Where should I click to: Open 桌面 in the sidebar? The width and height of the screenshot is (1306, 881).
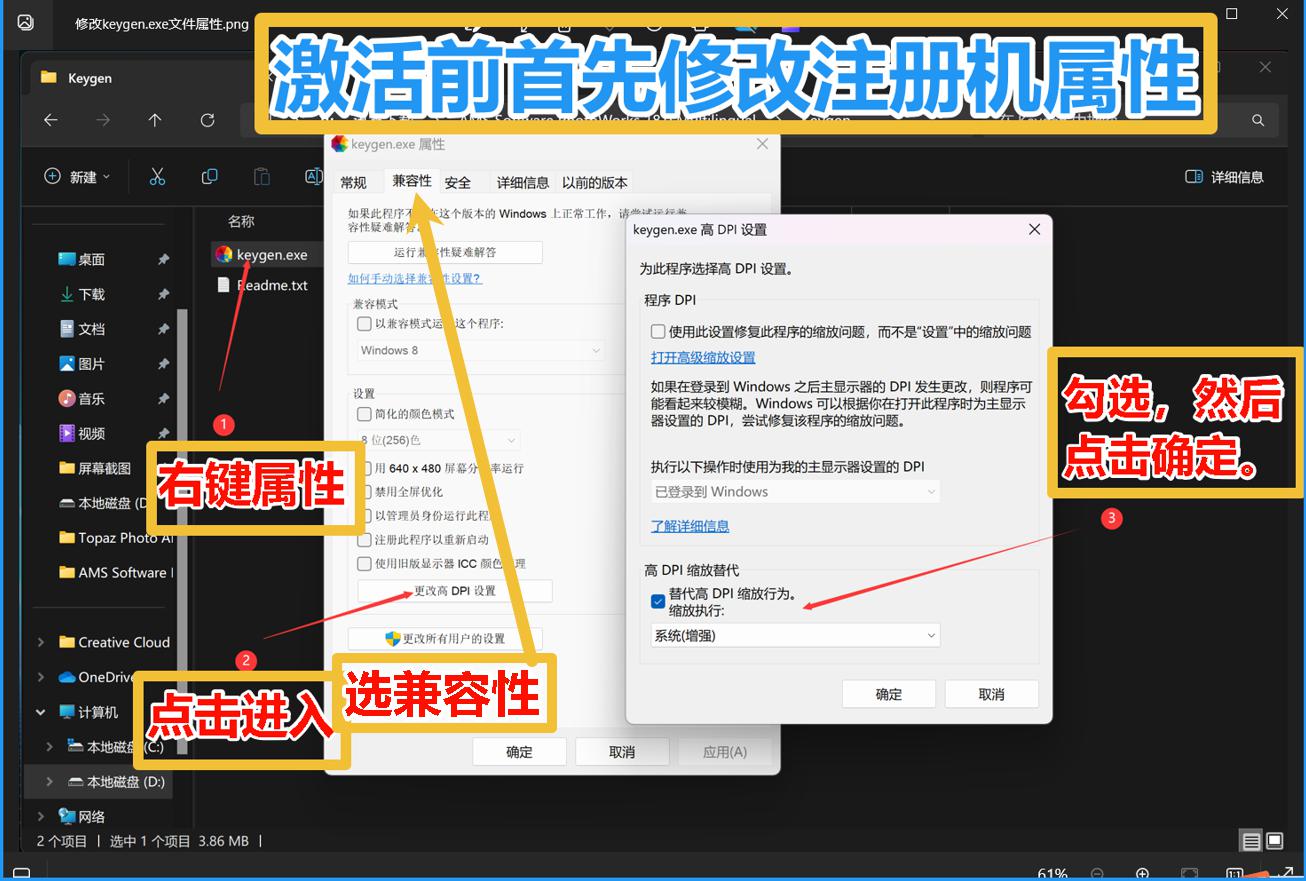(x=81, y=259)
